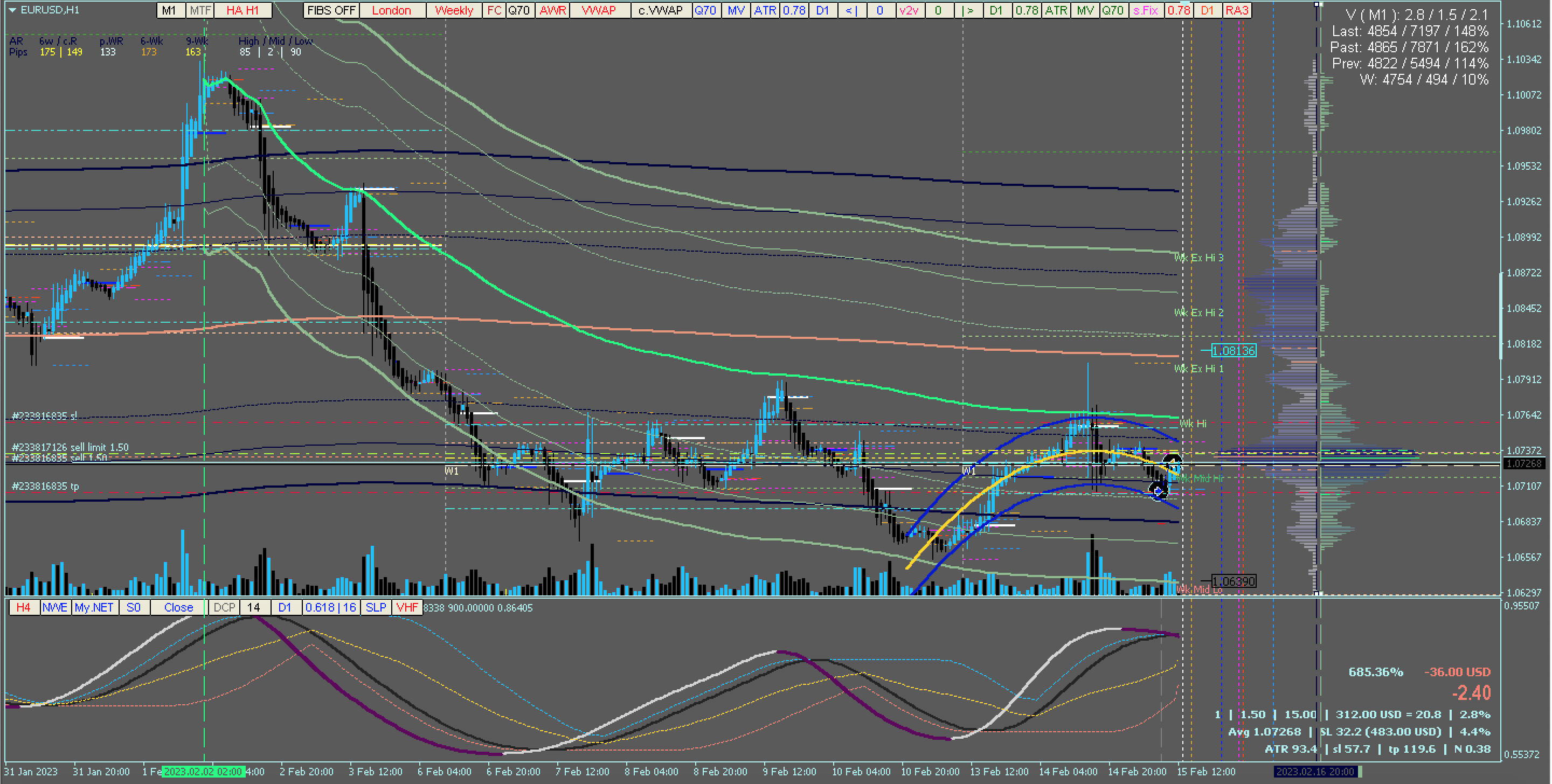The height and width of the screenshot is (784, 1552).
Task: Click the 1.08136 price label on chart
Action: coord(1234,351)
